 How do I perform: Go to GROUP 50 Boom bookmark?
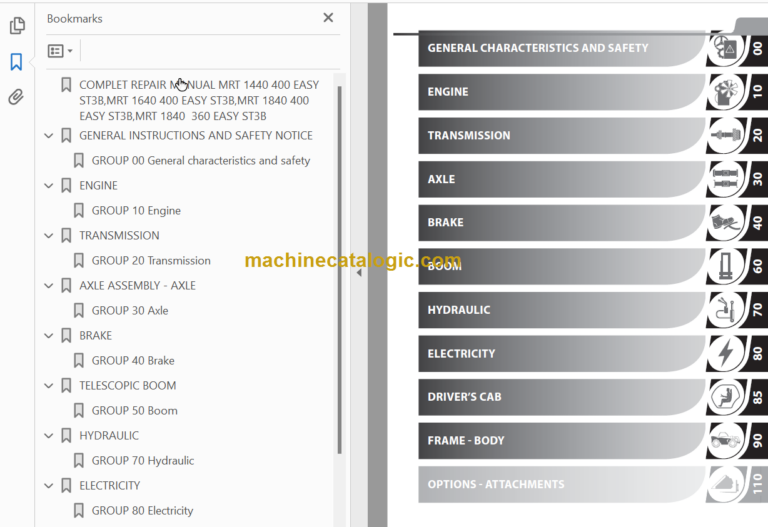click(x=135, y=410)
